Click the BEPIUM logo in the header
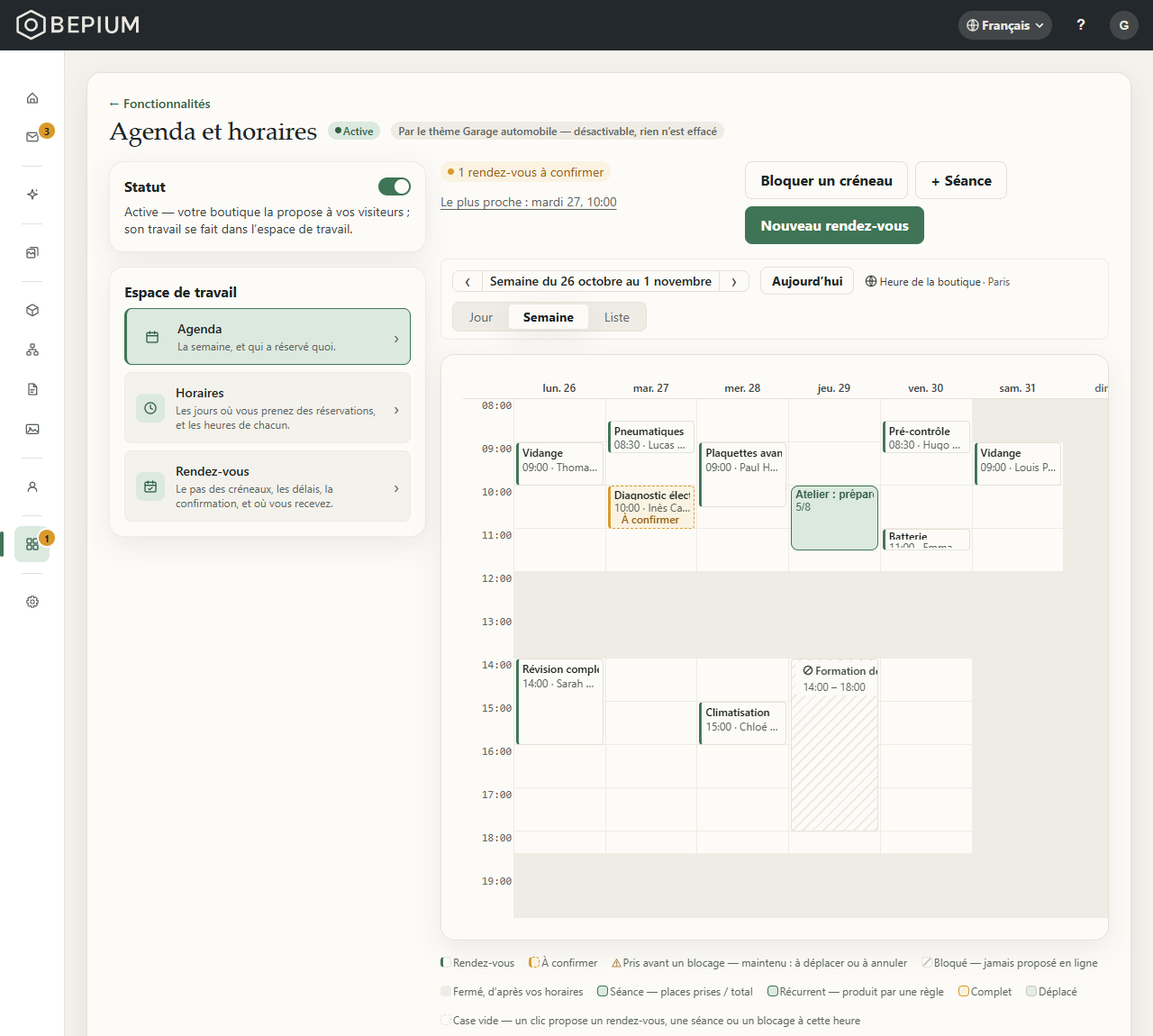 tap(78, 24)
